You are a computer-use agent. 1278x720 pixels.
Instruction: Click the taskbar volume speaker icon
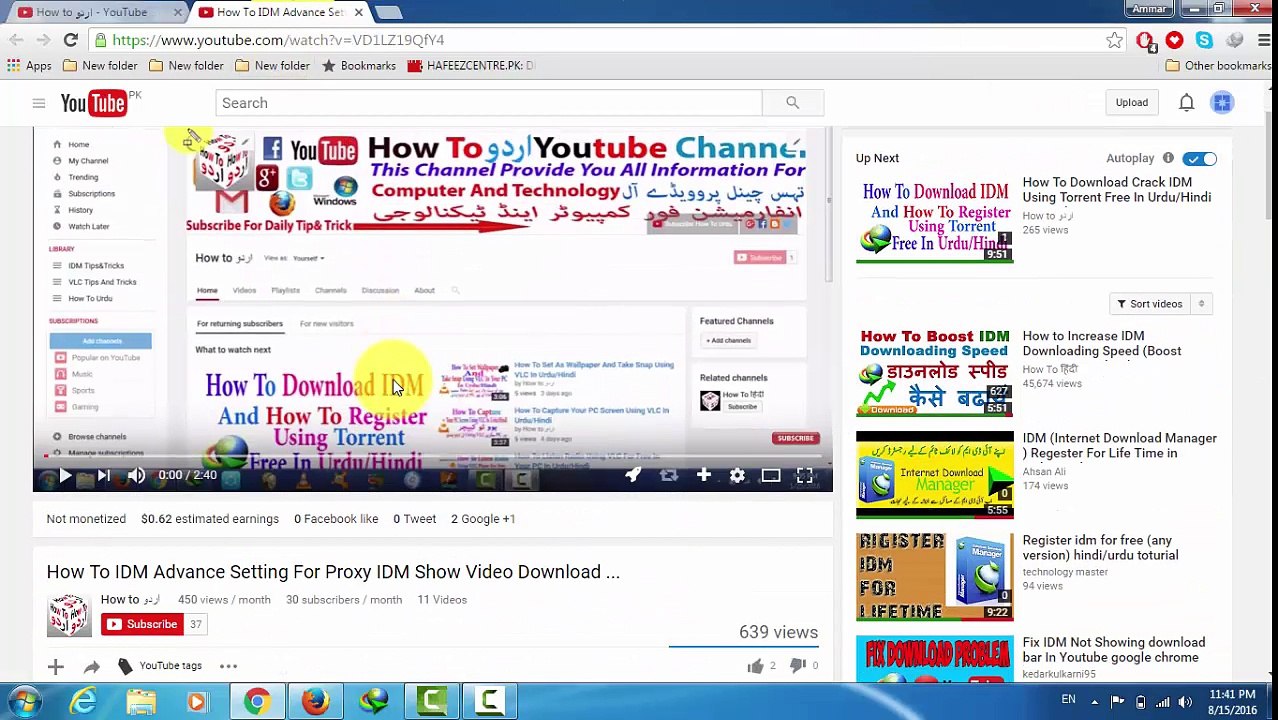[x=1185, y=702]
